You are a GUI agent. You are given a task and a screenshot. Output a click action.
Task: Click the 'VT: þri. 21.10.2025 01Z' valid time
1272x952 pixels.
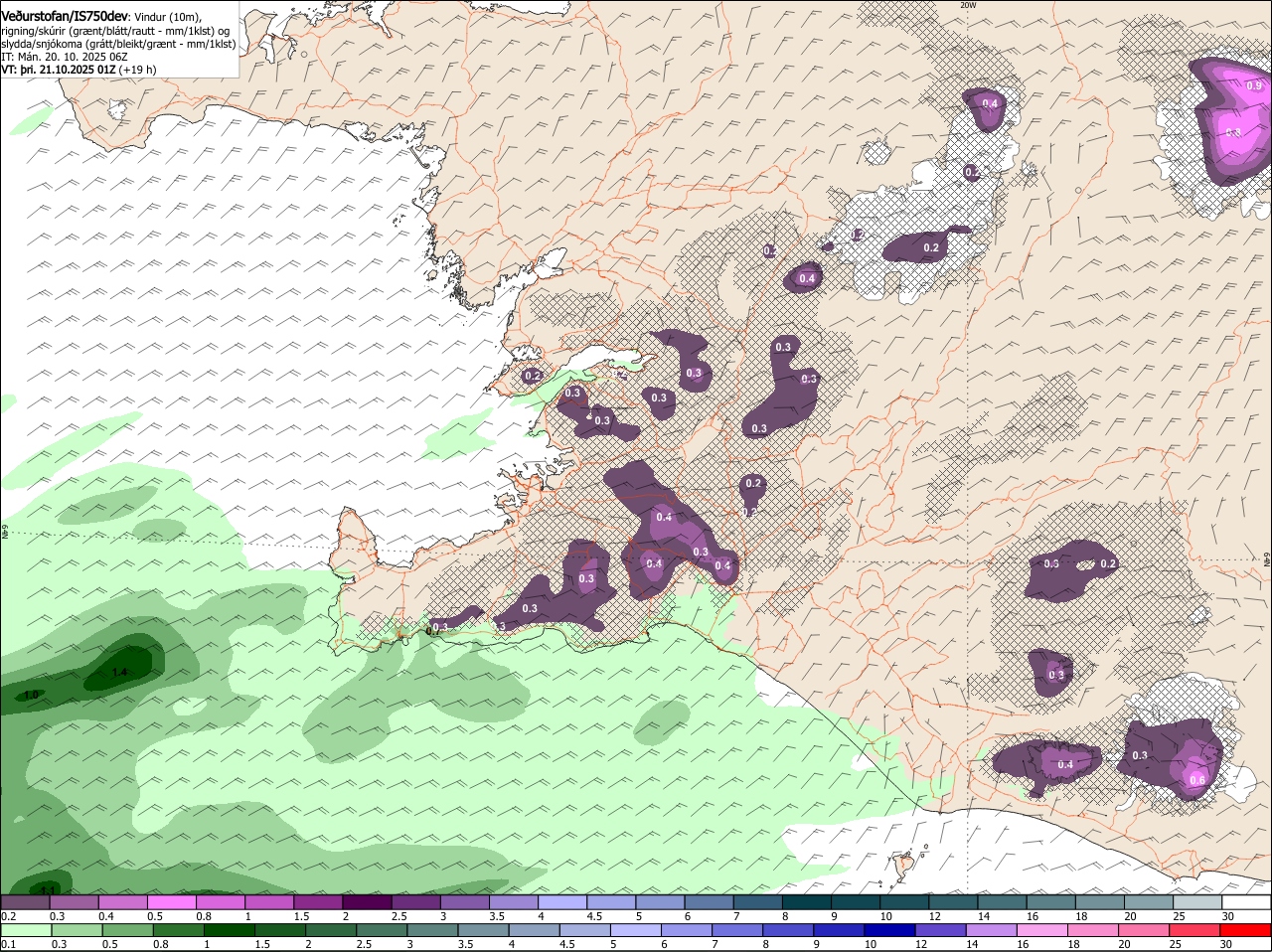60,70
